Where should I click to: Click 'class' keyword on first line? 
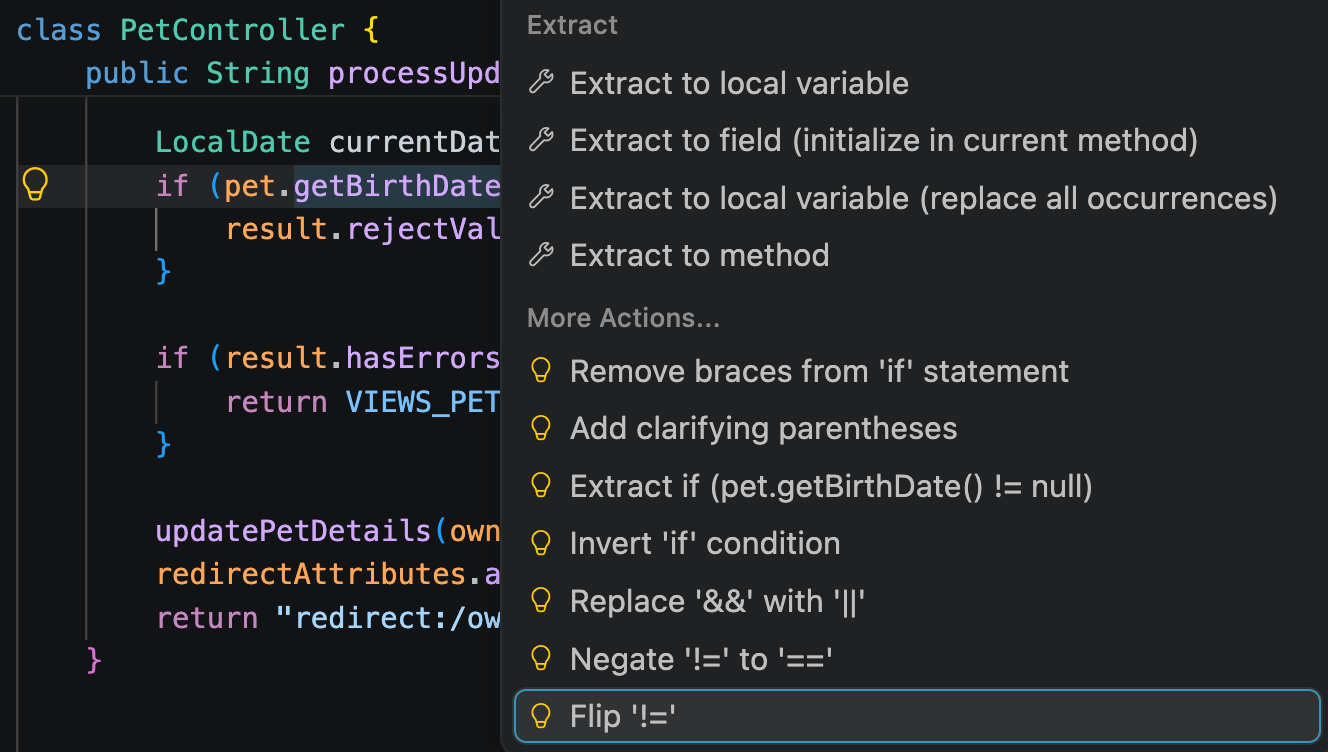click(x=59, y=29)
